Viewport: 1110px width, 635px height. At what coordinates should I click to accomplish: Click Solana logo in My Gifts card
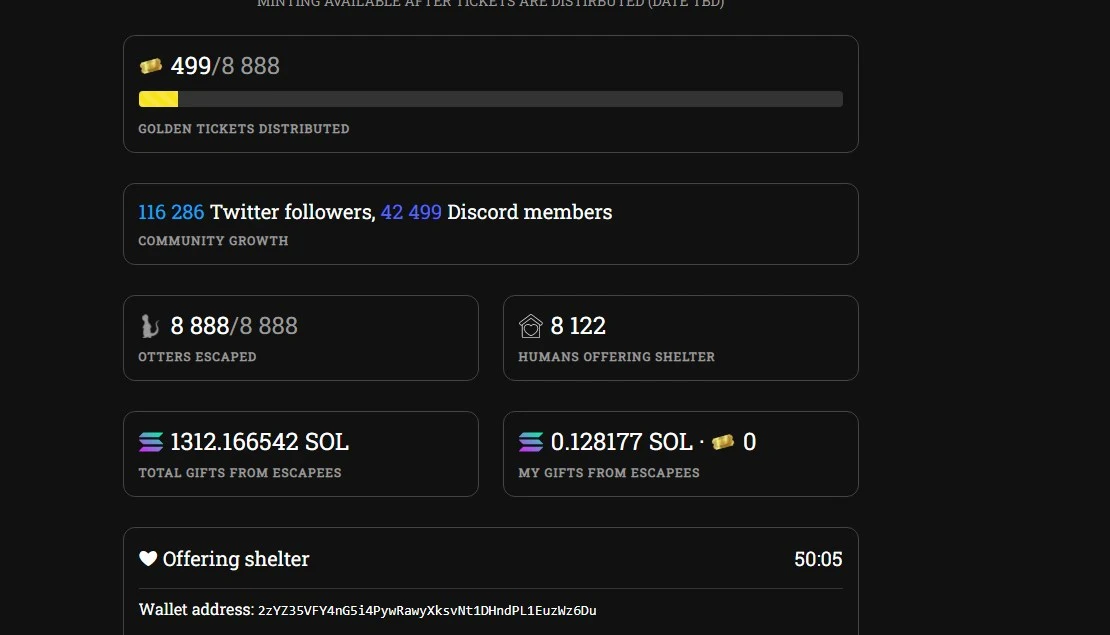531,442
